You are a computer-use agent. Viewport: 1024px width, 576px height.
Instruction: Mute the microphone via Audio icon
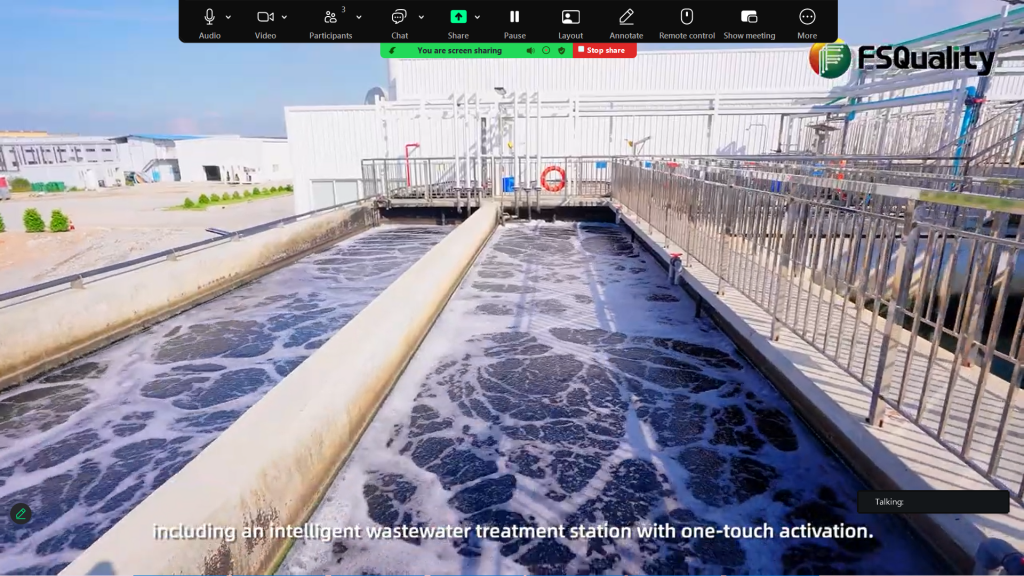[x=209, y=17]
